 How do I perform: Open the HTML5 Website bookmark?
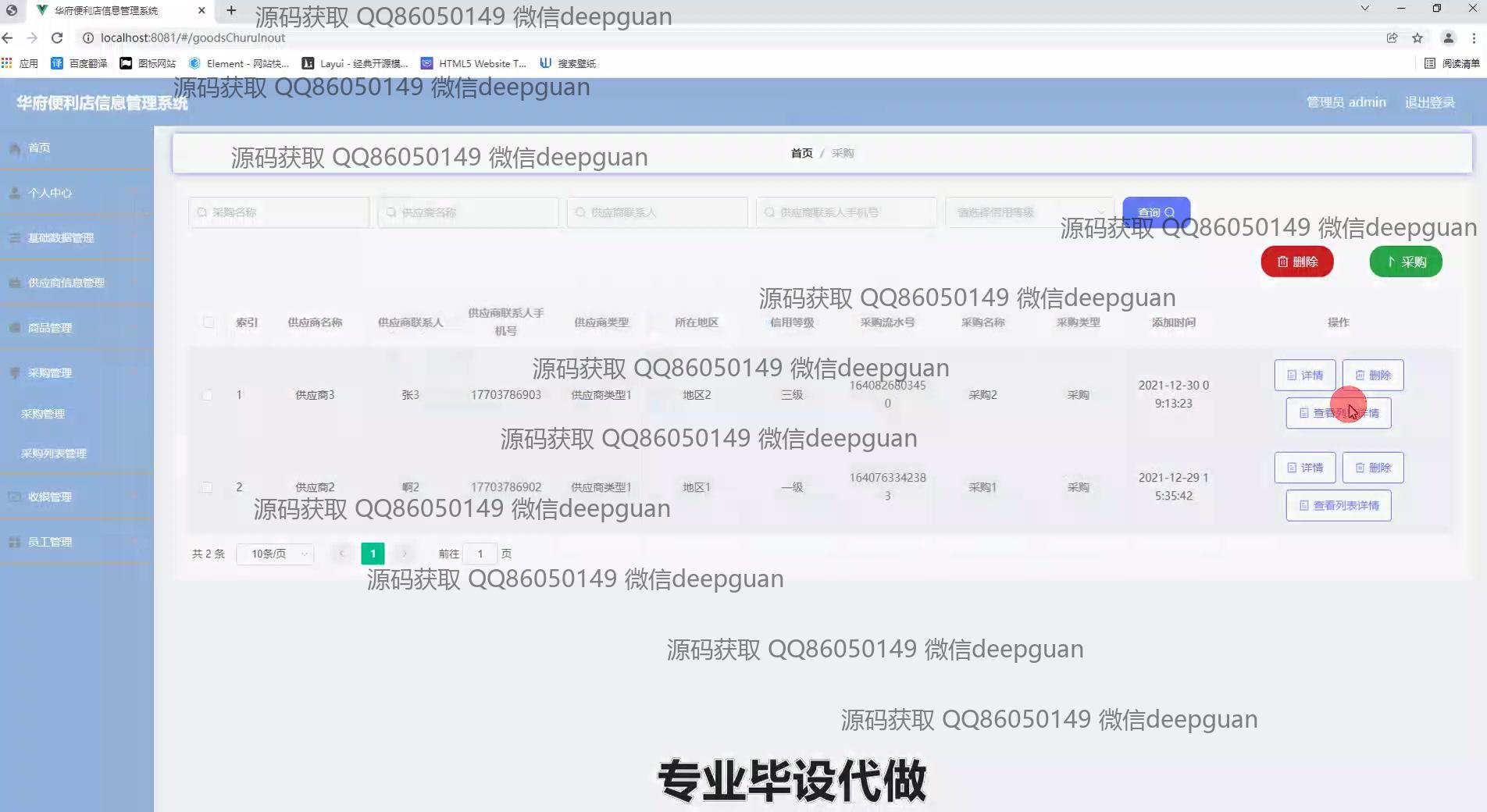pyautogui.click(x=474, y=63)
